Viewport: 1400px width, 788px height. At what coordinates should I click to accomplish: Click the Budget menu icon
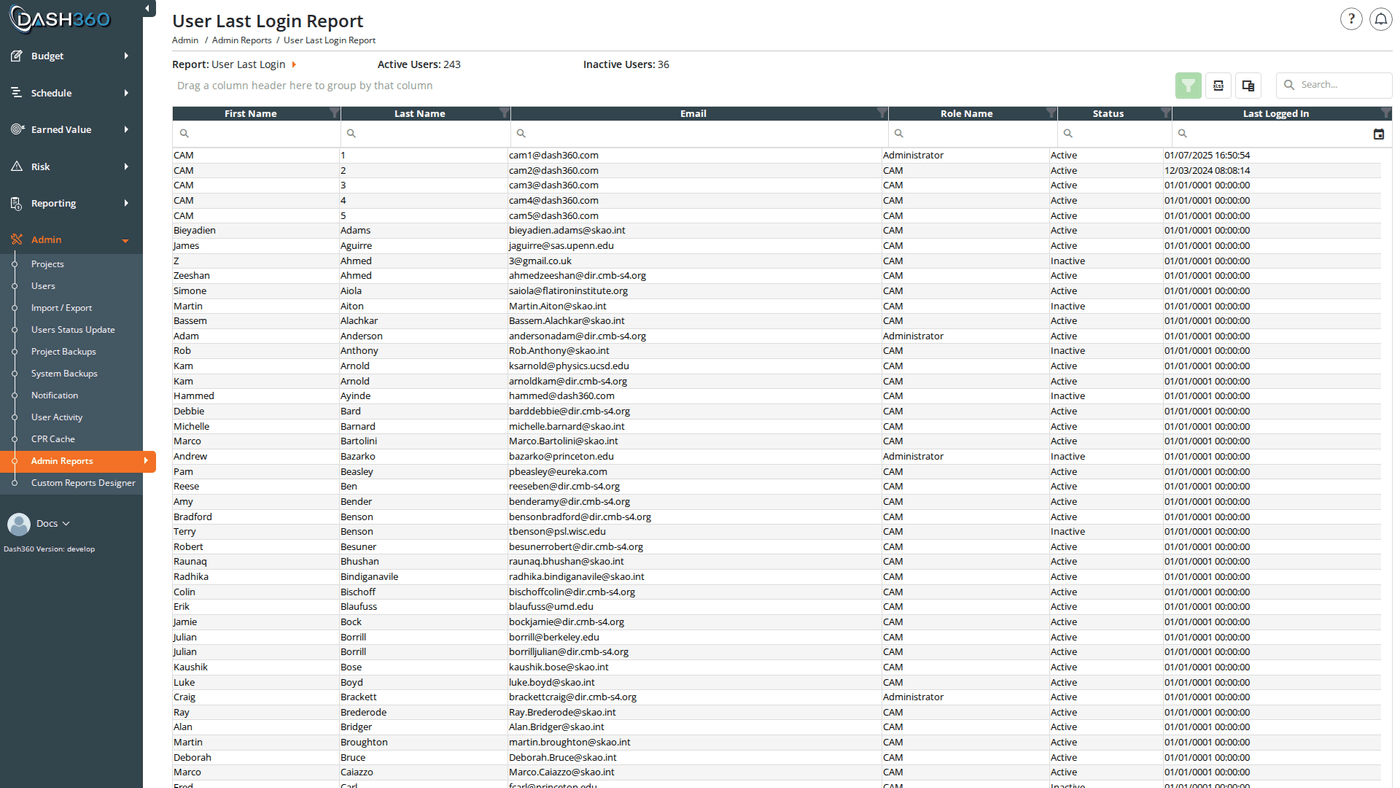[16, 56]
